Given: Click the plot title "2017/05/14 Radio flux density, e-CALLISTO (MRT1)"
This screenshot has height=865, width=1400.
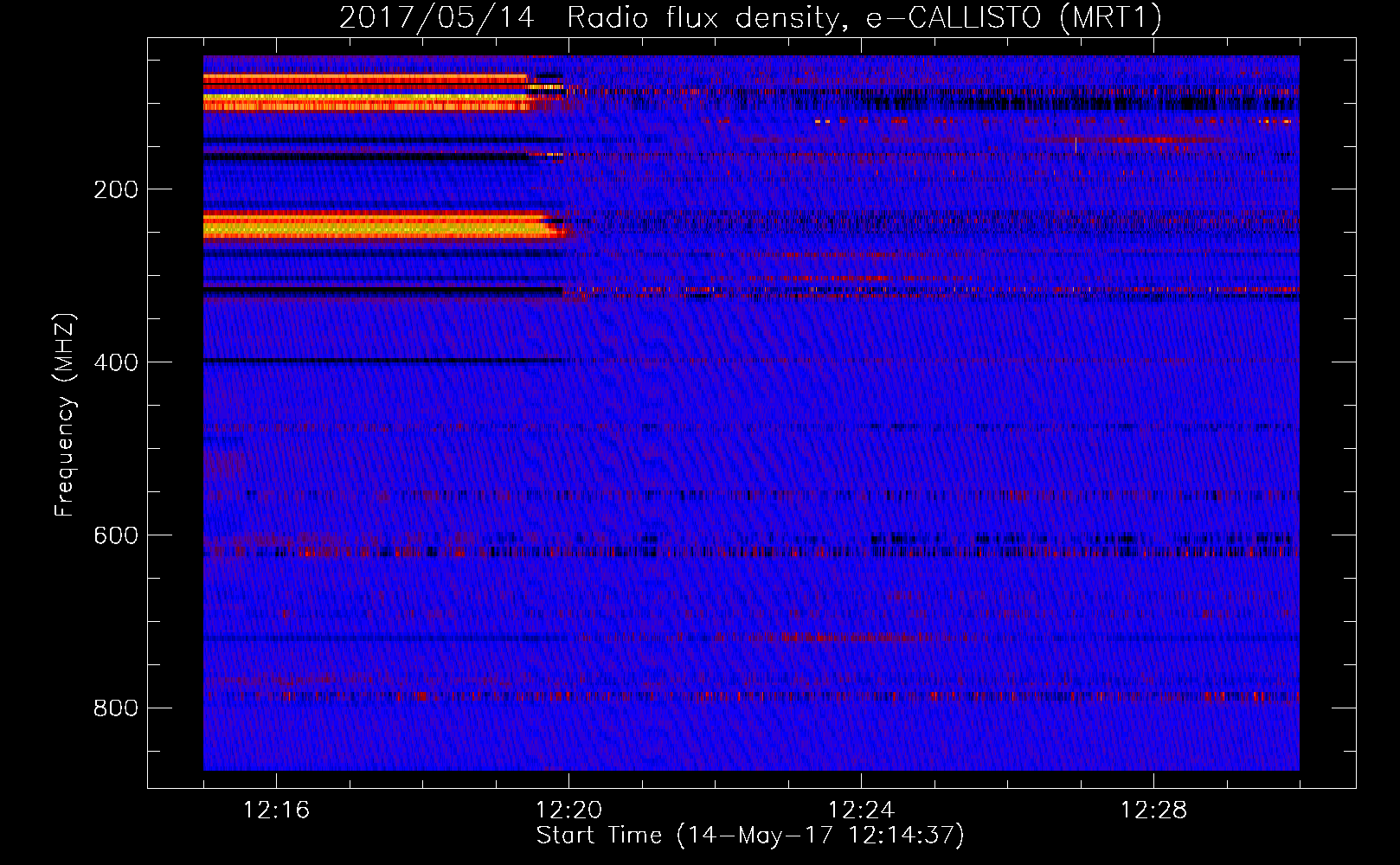Looking at the screenshot, I should pos(750,17).
